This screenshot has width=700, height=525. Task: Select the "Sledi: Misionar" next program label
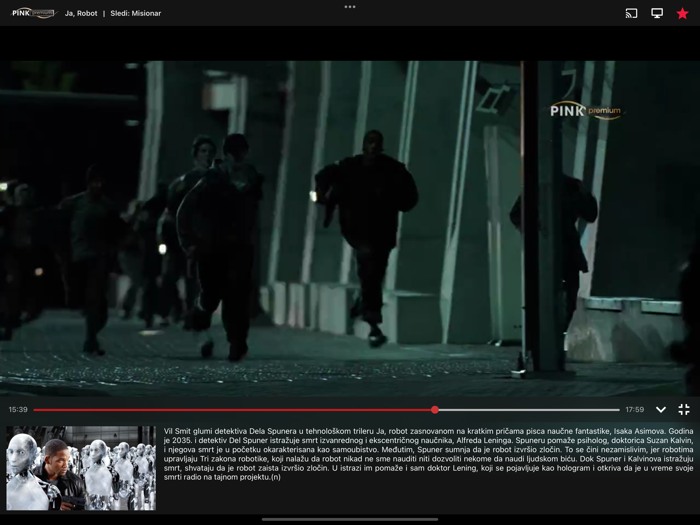coord(135,14)
